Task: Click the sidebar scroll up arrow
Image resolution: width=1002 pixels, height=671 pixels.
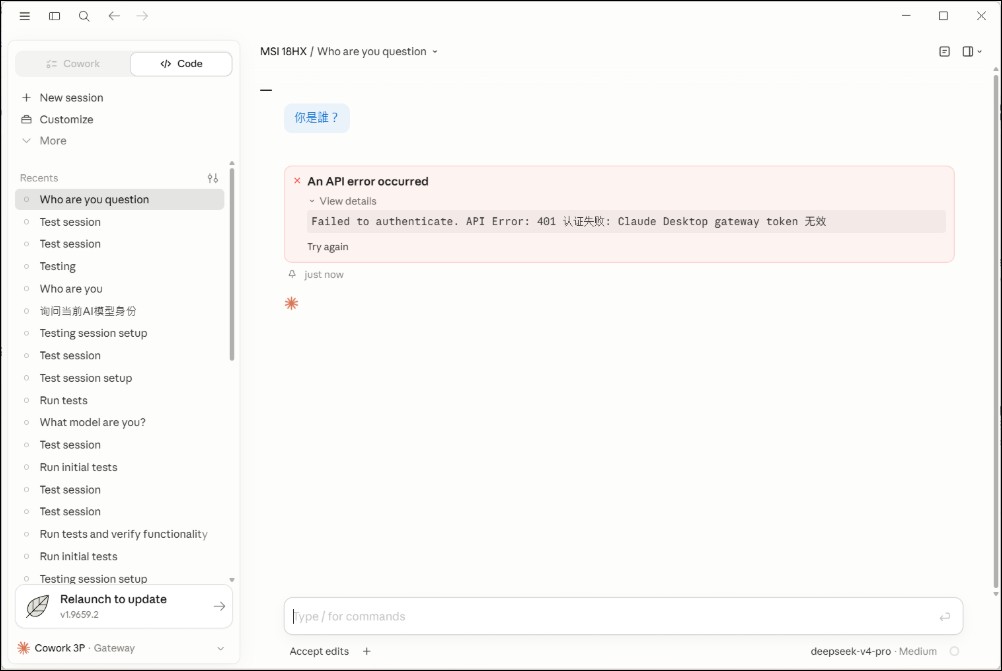Action: tap(232, 164)
